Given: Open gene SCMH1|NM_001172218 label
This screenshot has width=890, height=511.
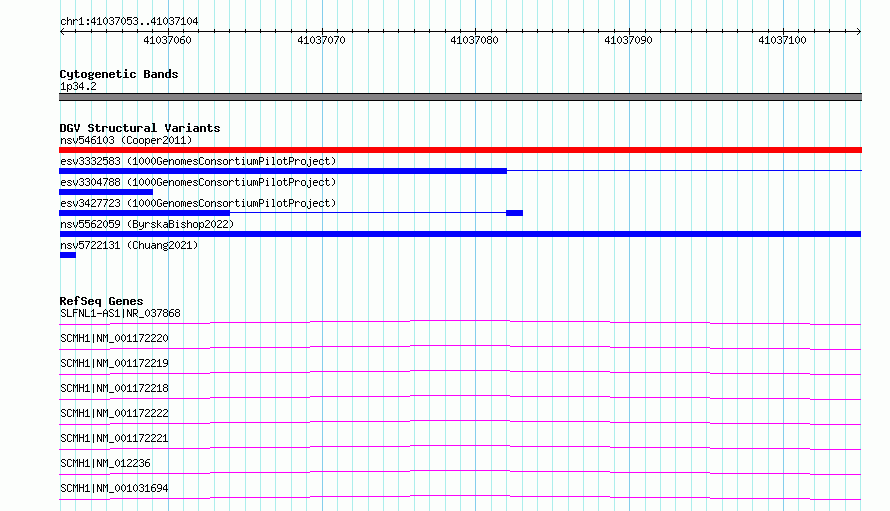Looking at the screenshot, I should coord(114,388).
